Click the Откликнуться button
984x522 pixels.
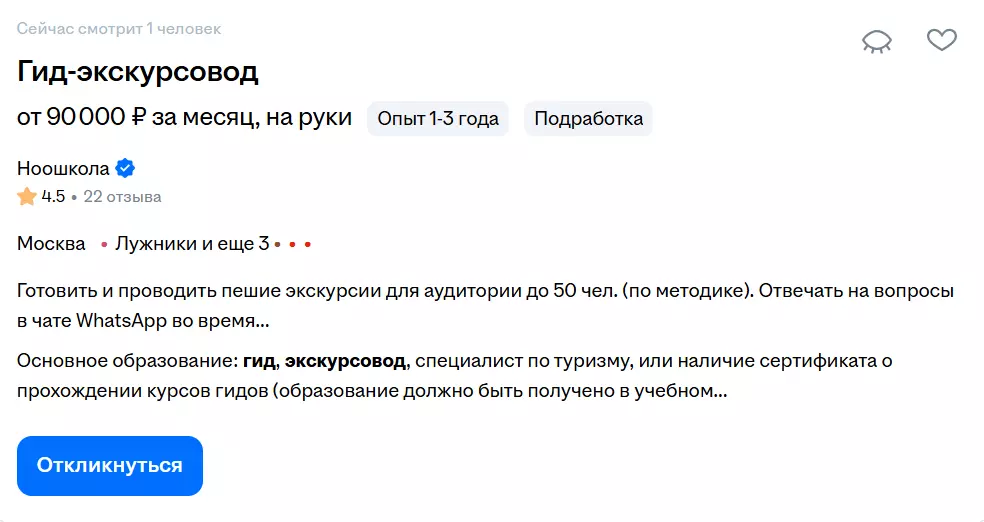[110, 466]
